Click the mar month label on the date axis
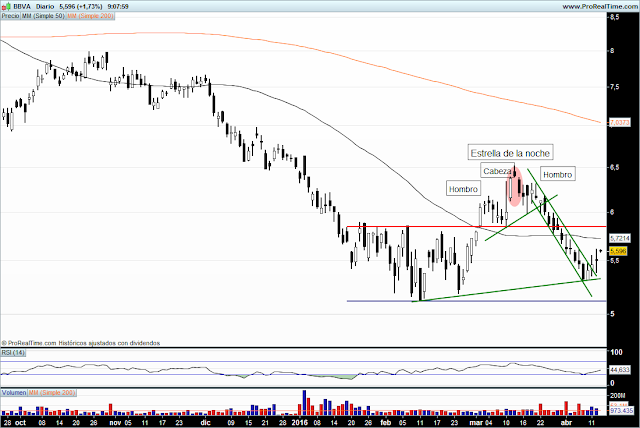 coord(476,423)
